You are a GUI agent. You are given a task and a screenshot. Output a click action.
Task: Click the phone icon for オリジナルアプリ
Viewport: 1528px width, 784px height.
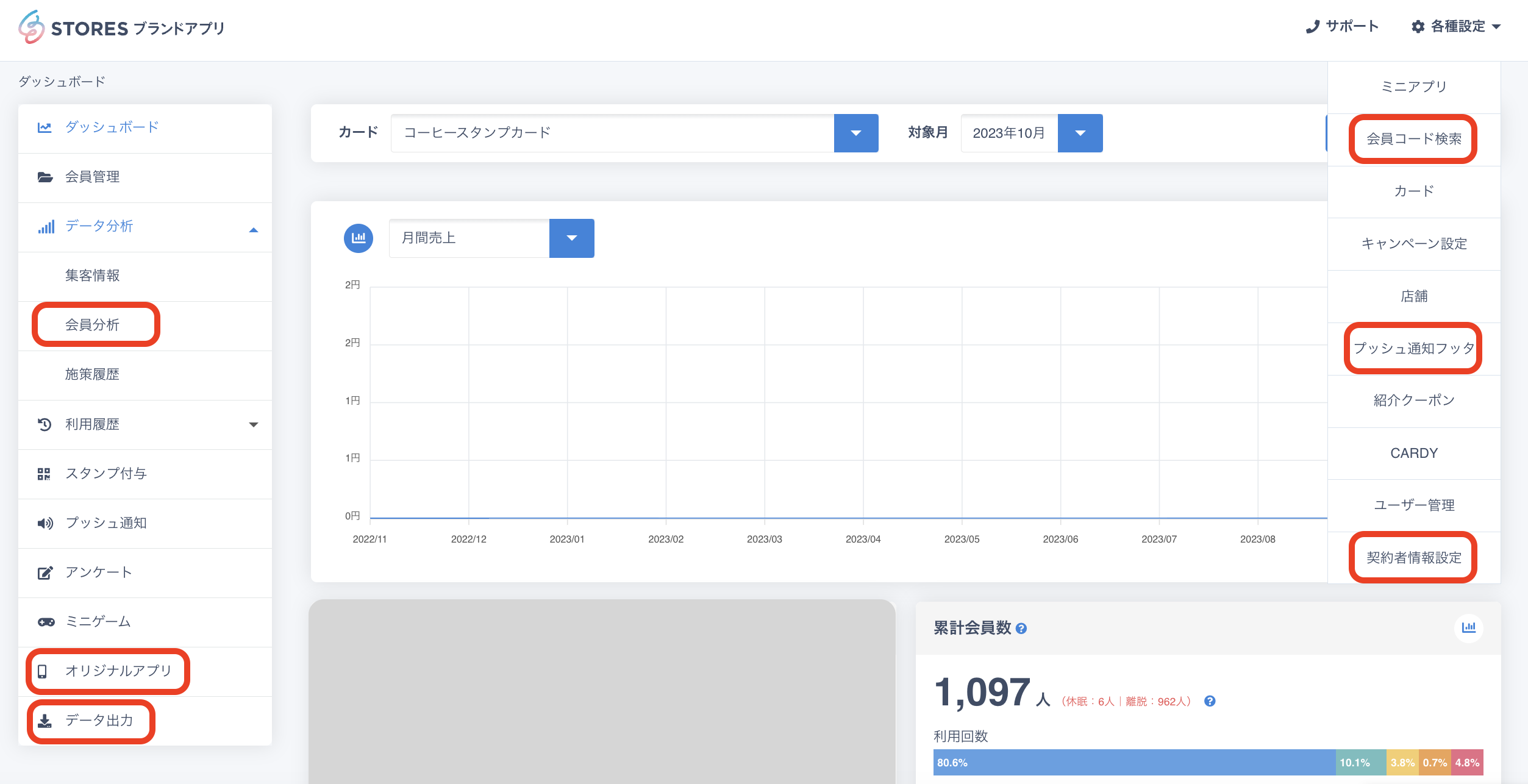pos(42,671)
